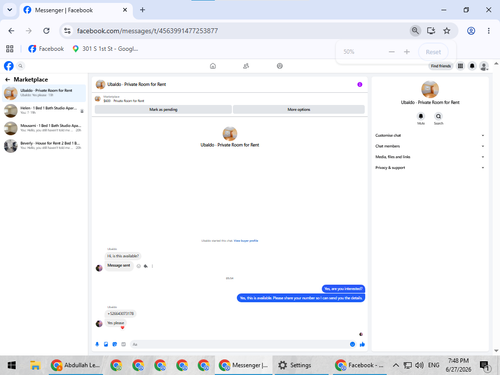Click the phone number message bubble
The width and height of the screenshot is (500, 375).
(x=120, y=314)
